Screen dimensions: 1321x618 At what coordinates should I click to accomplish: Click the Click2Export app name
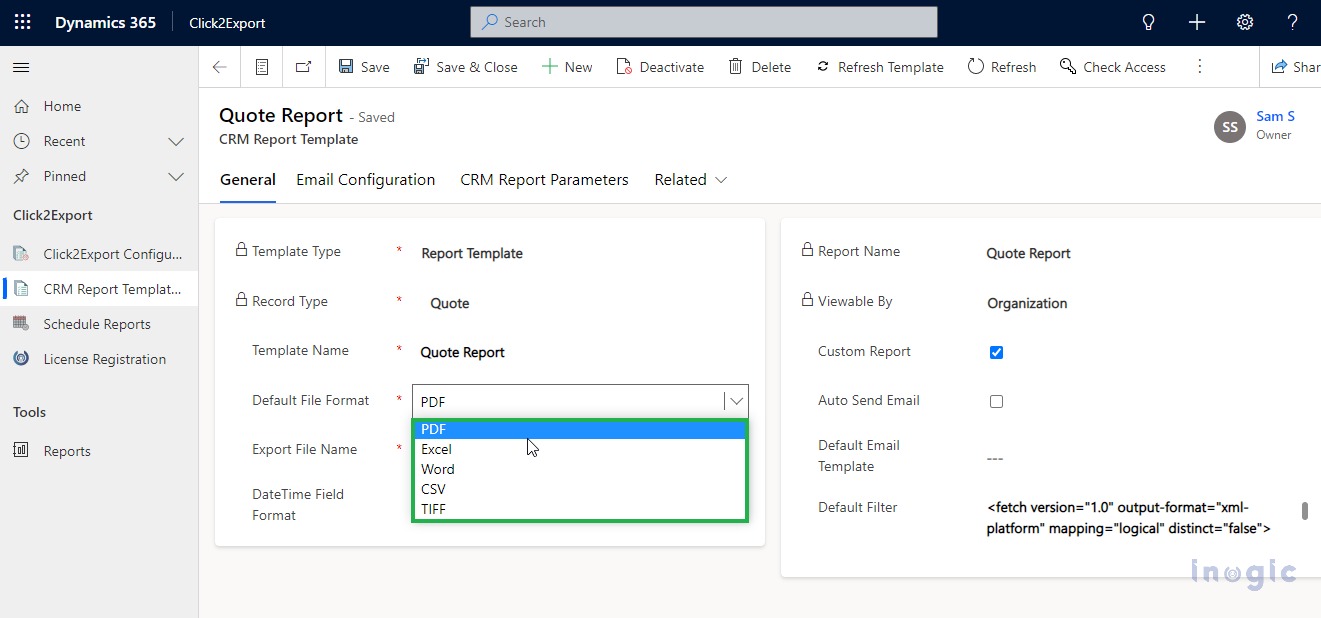[x=228, y=22]
